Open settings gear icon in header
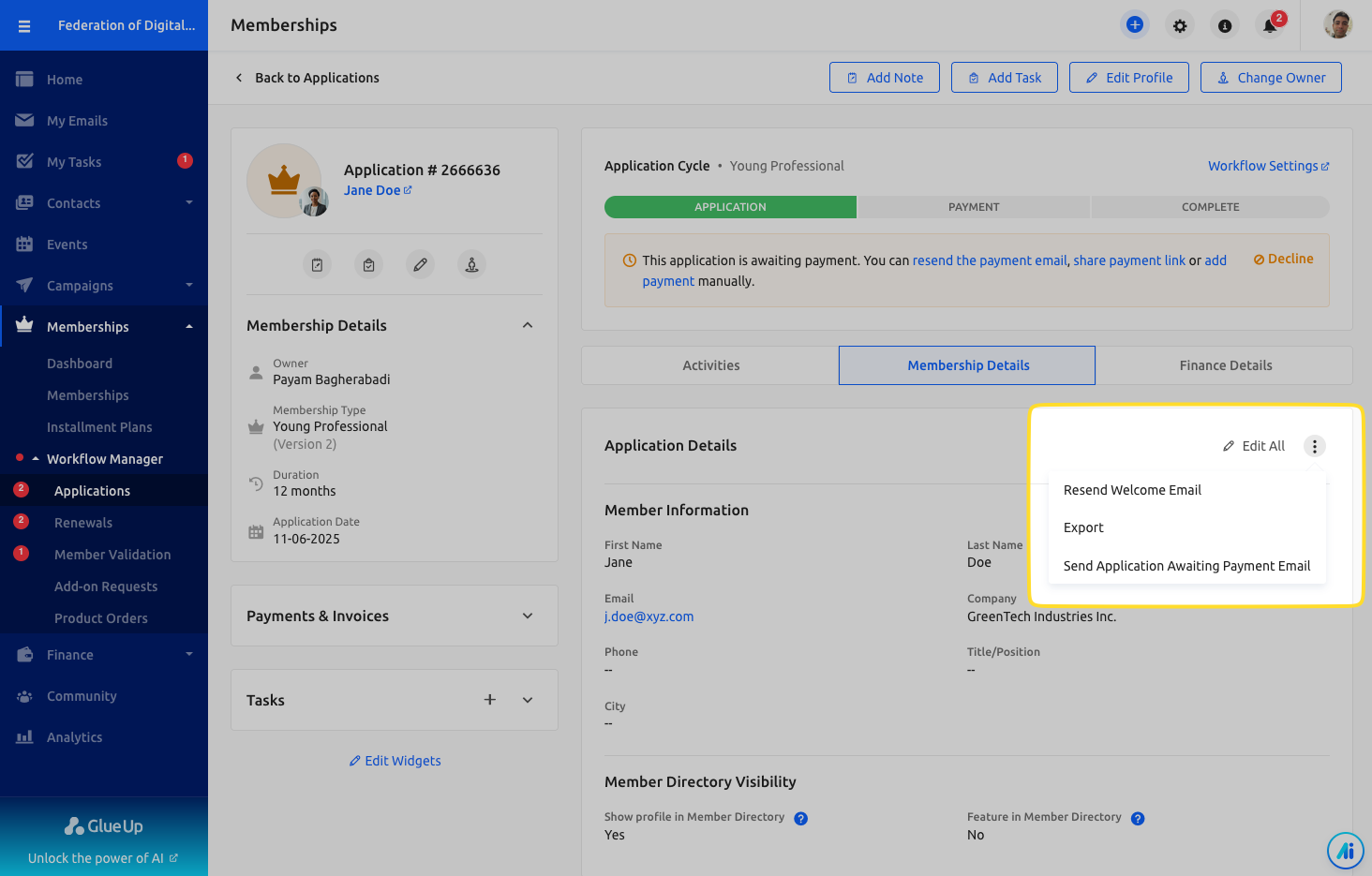 [x=1180, y=26]
